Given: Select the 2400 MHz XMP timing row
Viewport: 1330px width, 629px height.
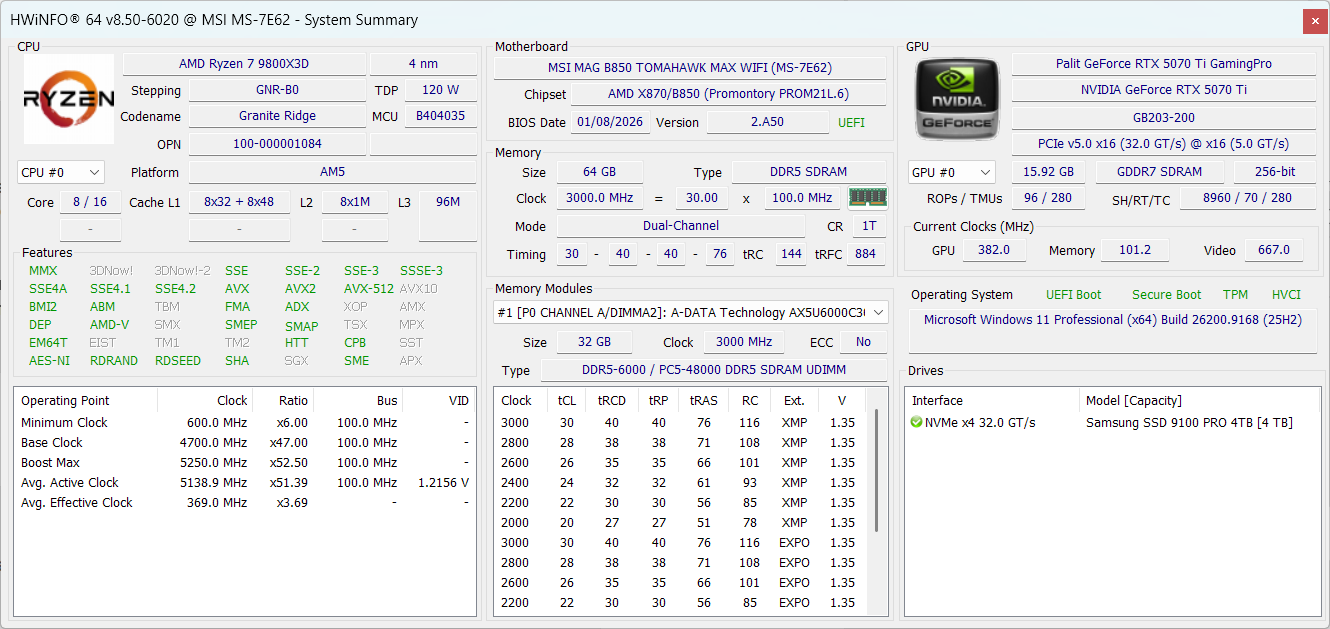Looking at the screenshot, I should (x=680, y=483).
